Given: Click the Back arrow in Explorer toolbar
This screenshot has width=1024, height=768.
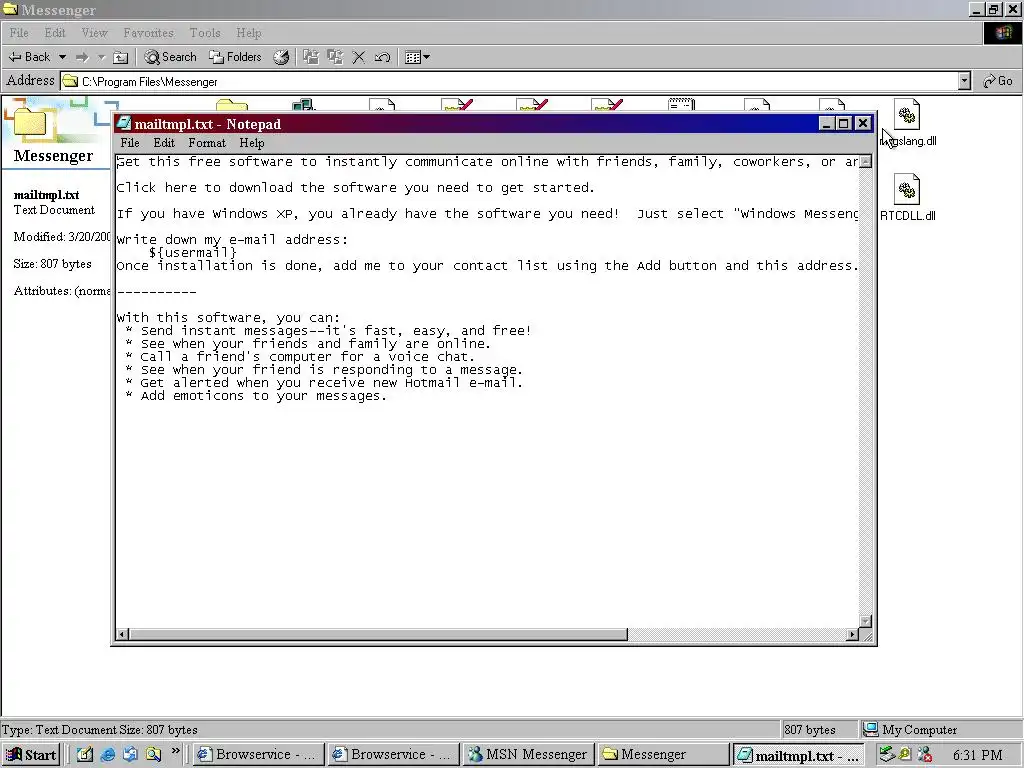Looking at the screenshot, I should [x=29, y=57].
